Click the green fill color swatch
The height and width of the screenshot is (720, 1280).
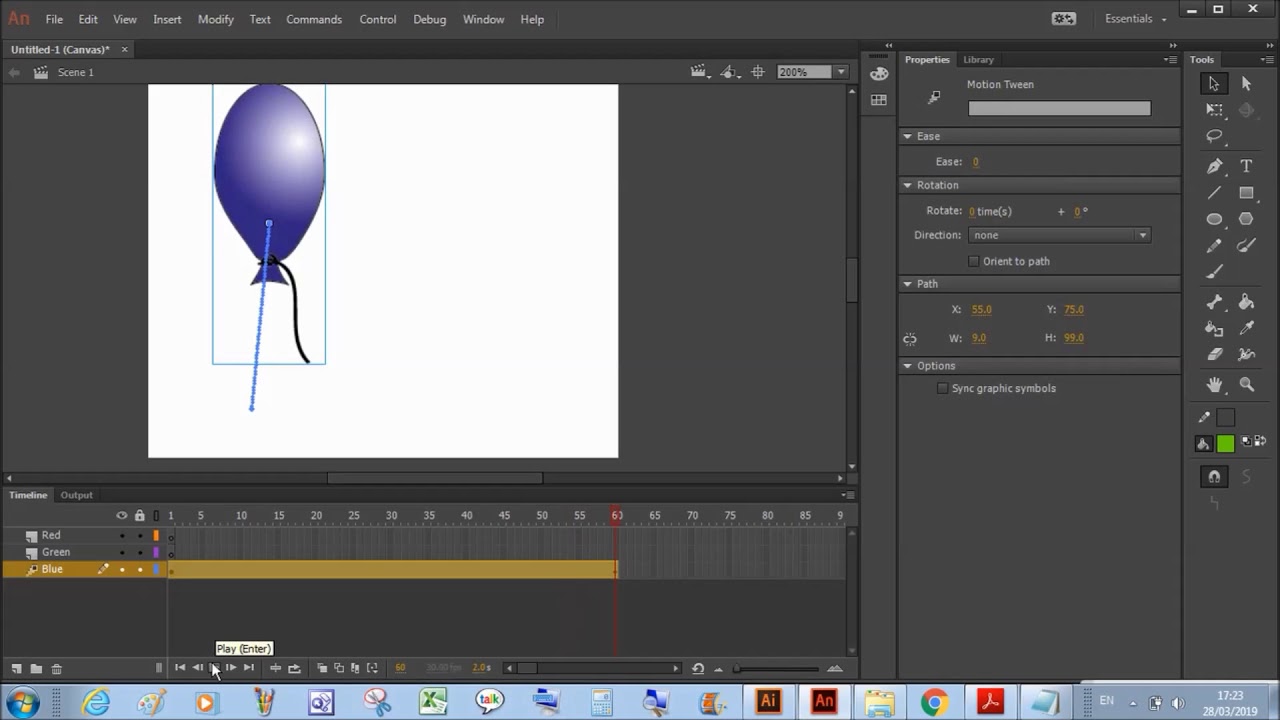[x=1226, y=444]
